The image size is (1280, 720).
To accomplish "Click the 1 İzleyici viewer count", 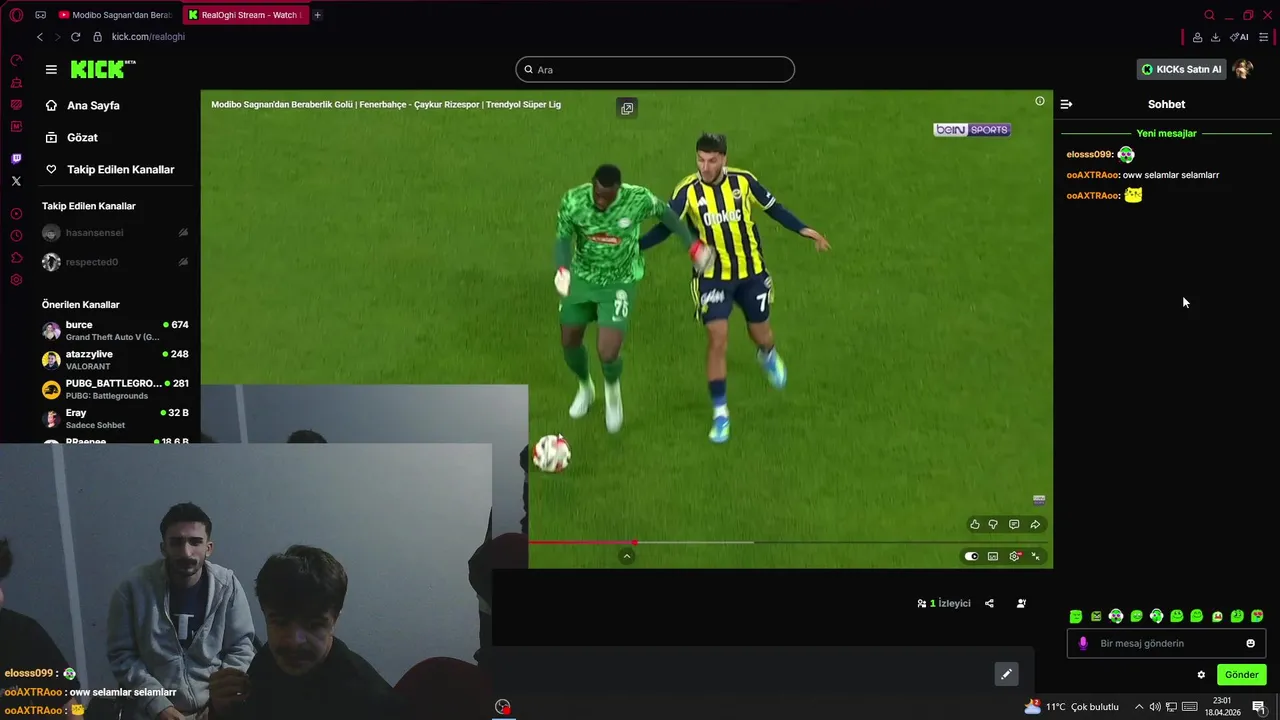I will click(x=944, y=603).
